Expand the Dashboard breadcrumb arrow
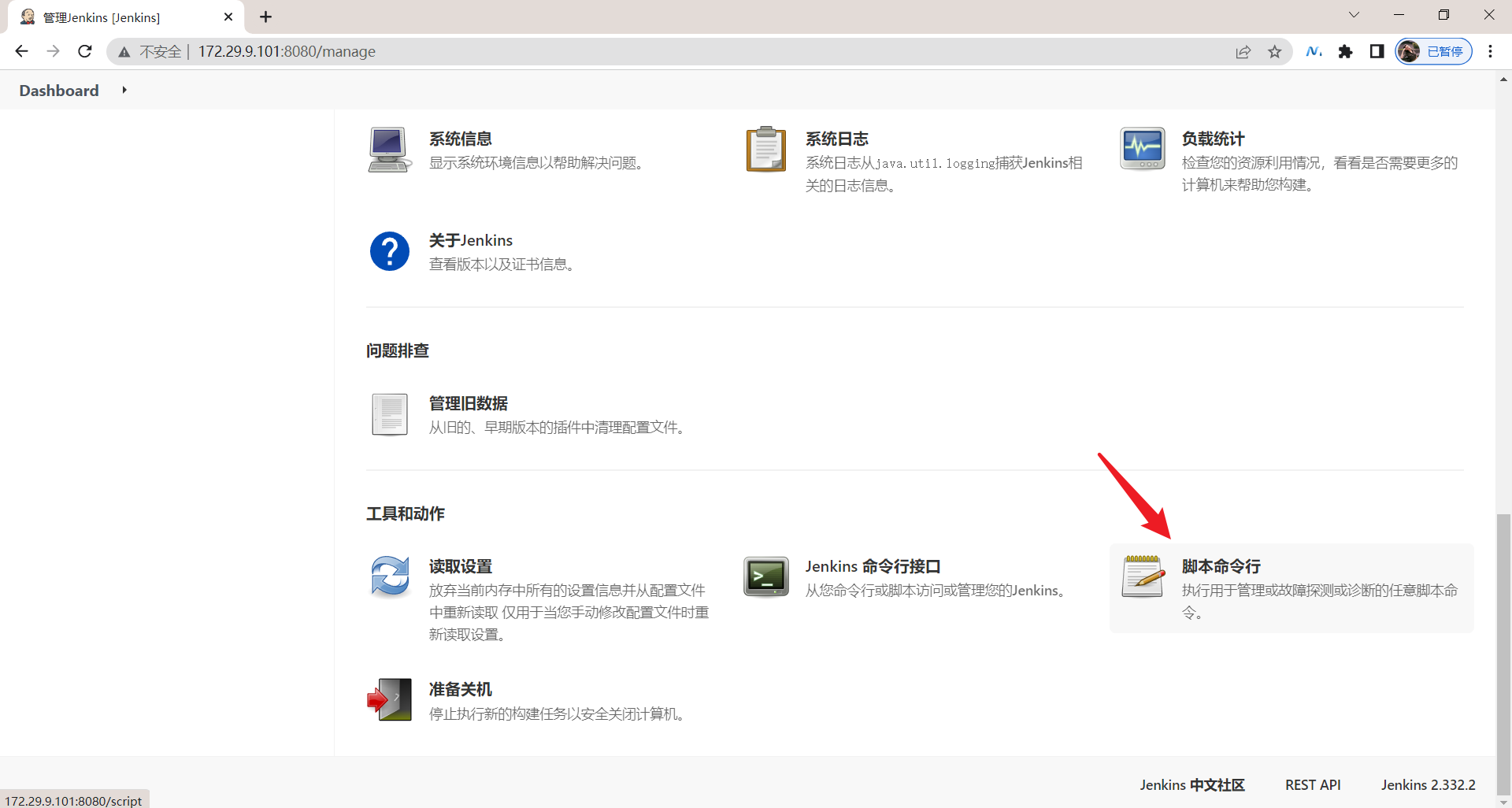Viewport: 1512px width, 808px height. point(124,90)
